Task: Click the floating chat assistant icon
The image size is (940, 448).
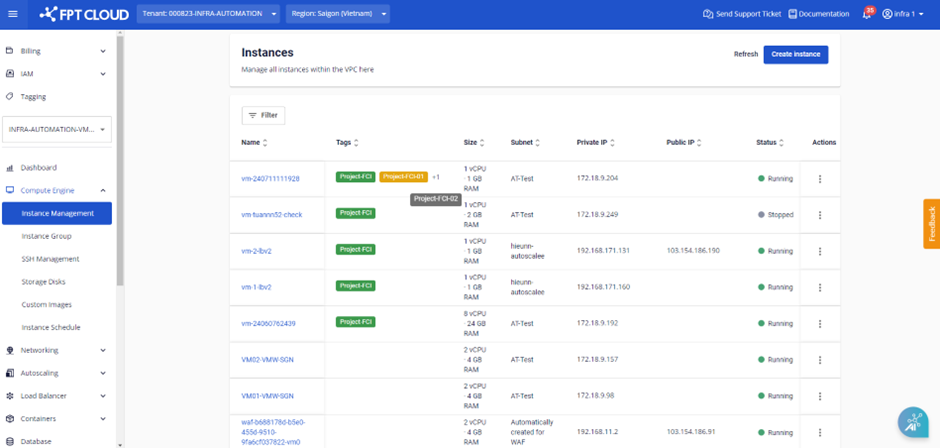Action: point(913,422)
